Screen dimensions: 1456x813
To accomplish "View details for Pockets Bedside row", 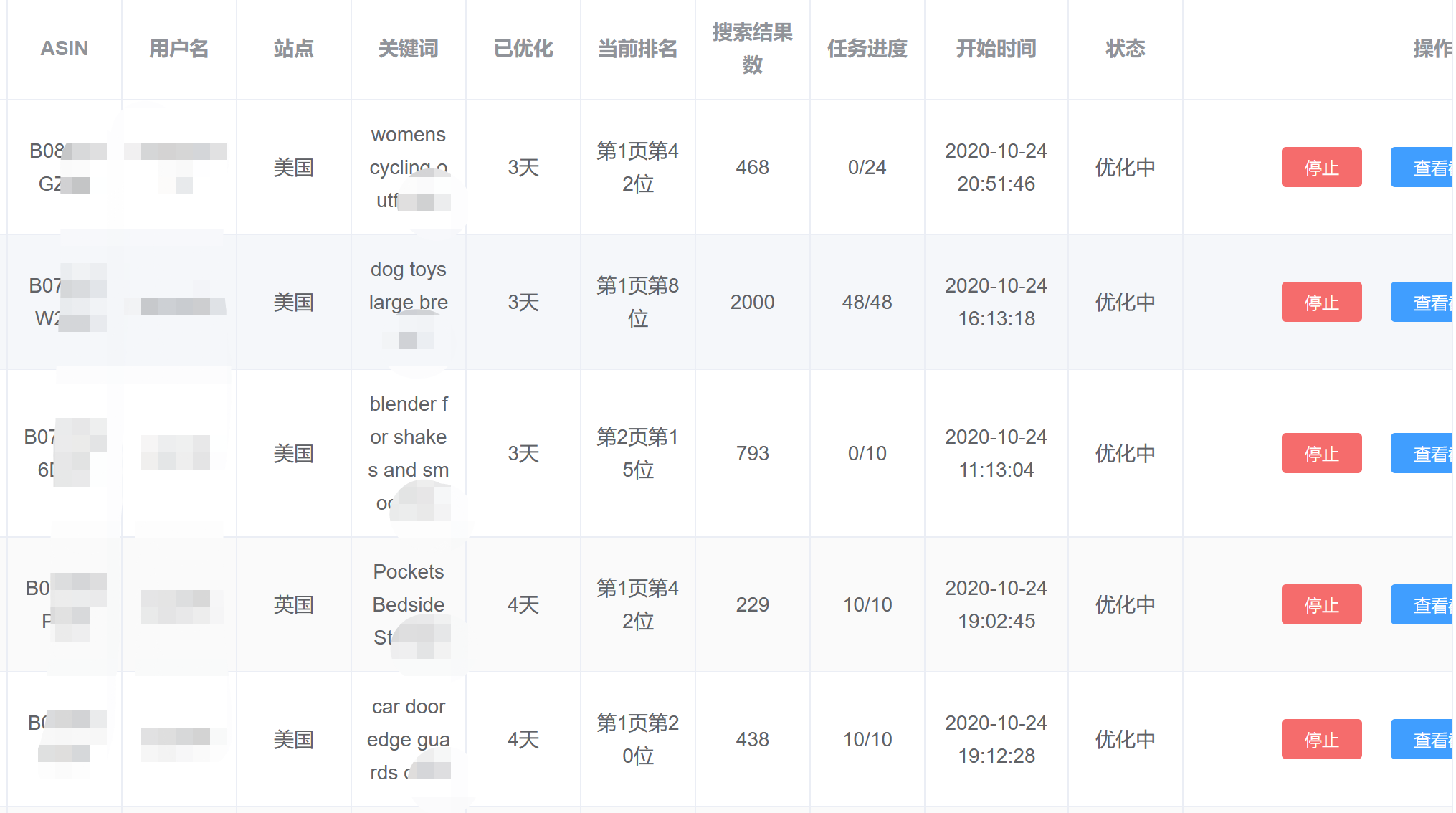I will (x=1422, y=604).
